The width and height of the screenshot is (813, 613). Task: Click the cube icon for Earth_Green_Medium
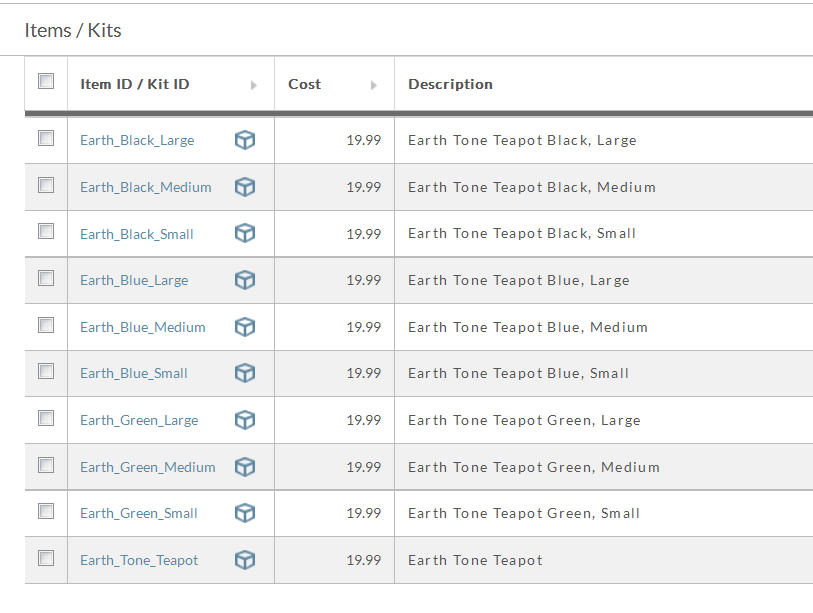pos(245,467)
